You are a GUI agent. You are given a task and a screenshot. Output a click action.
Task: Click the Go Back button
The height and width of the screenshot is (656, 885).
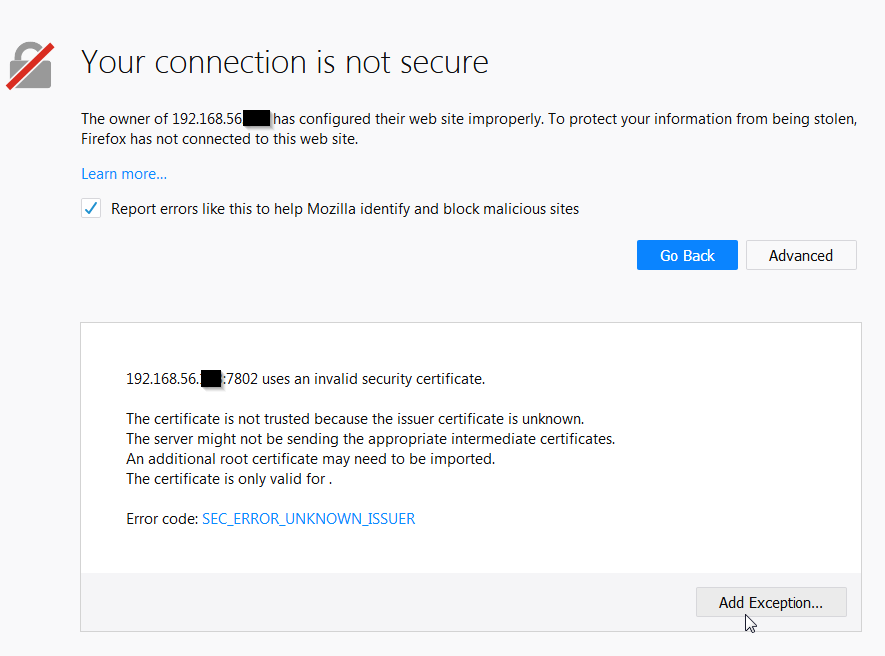coord(687,255)
